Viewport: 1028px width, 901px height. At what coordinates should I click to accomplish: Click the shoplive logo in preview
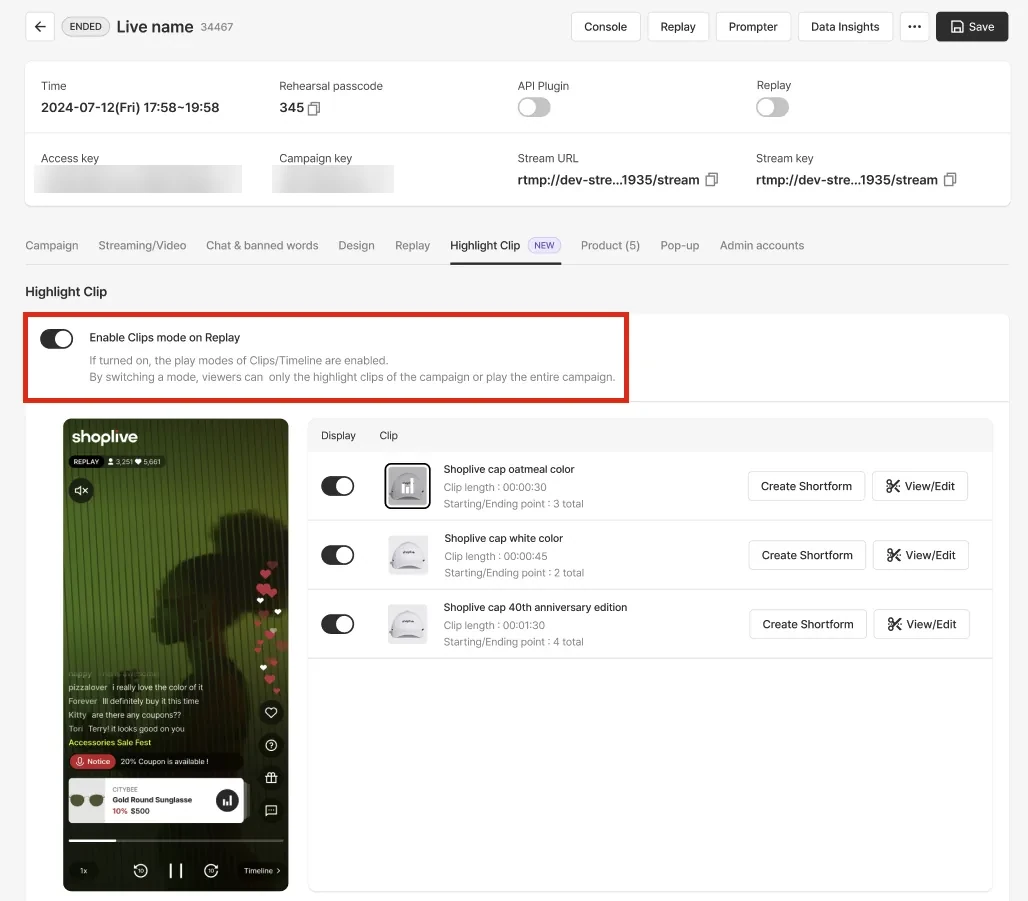pos(105,437)
